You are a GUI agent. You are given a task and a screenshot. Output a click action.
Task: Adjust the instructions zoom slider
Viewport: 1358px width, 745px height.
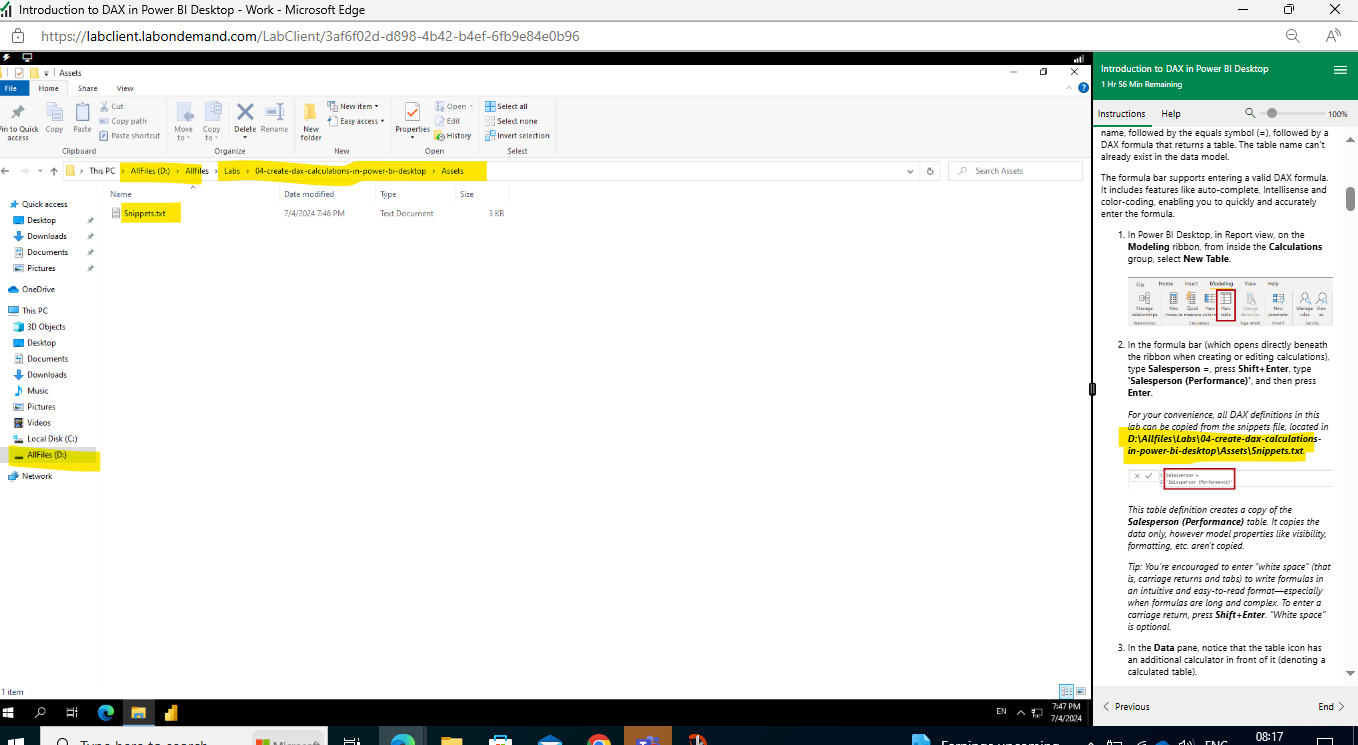pyautogui.click(x=1272, y=113)
